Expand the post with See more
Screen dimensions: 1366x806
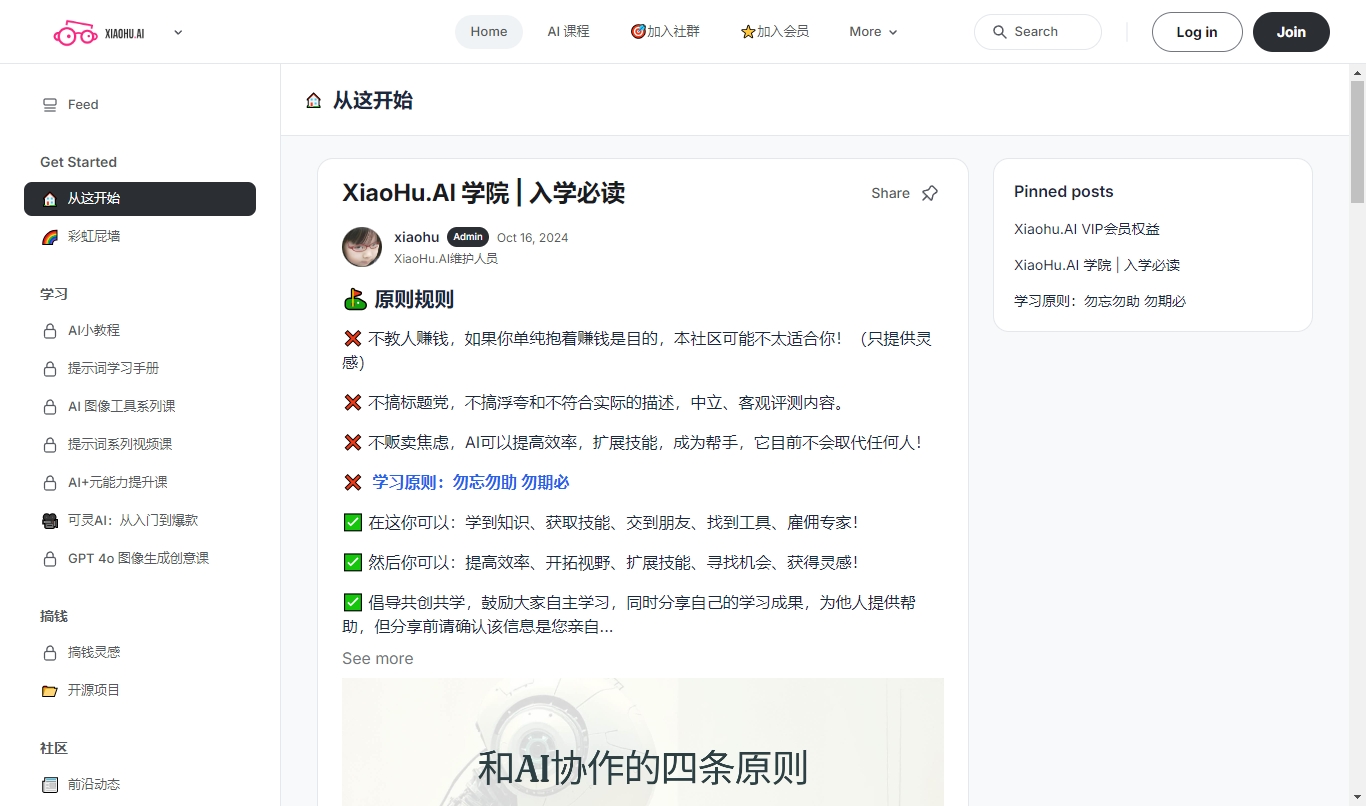377,658
